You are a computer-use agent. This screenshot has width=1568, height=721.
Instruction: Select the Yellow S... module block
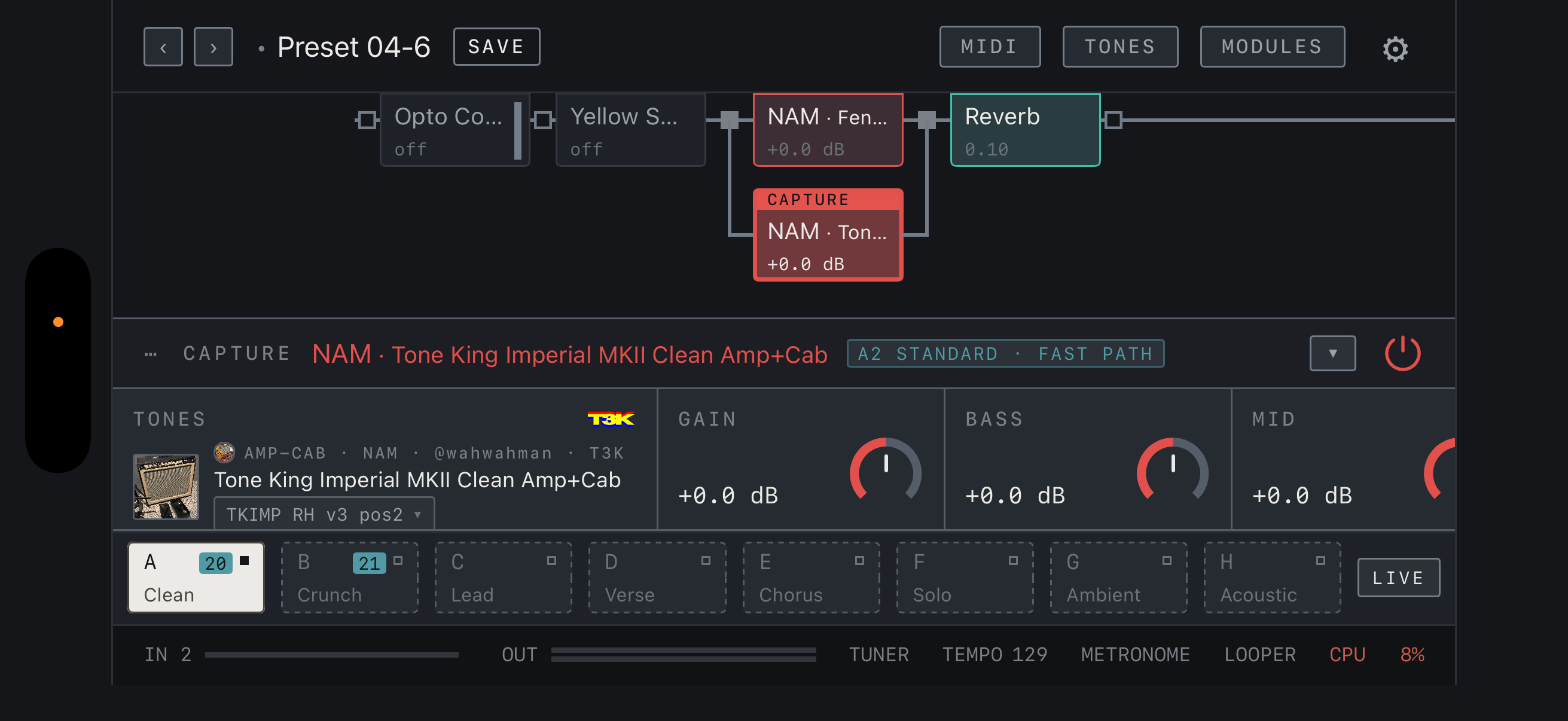point(630,130)
